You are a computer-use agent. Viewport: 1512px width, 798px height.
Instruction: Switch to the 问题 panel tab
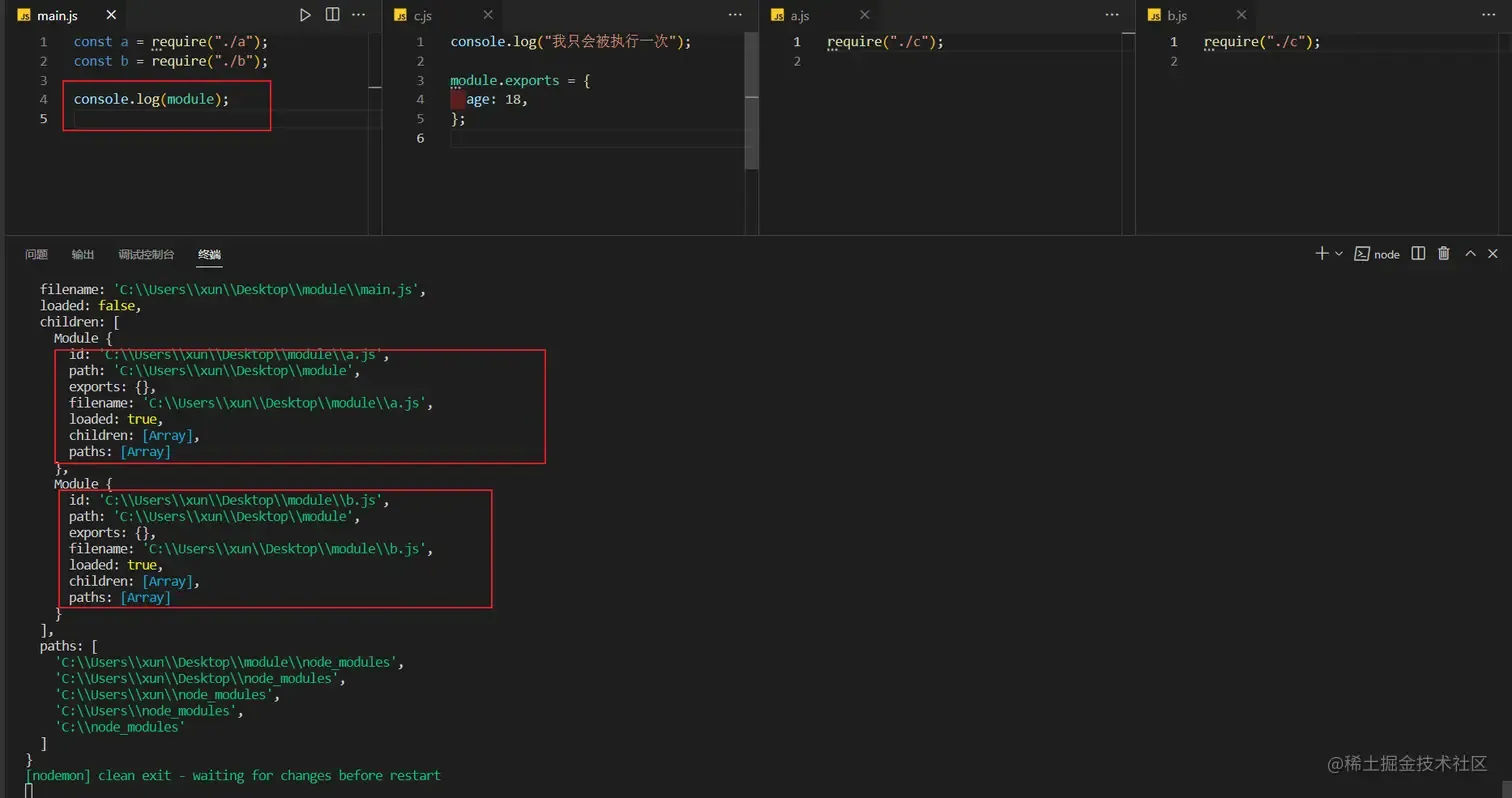tap(36, 255)
